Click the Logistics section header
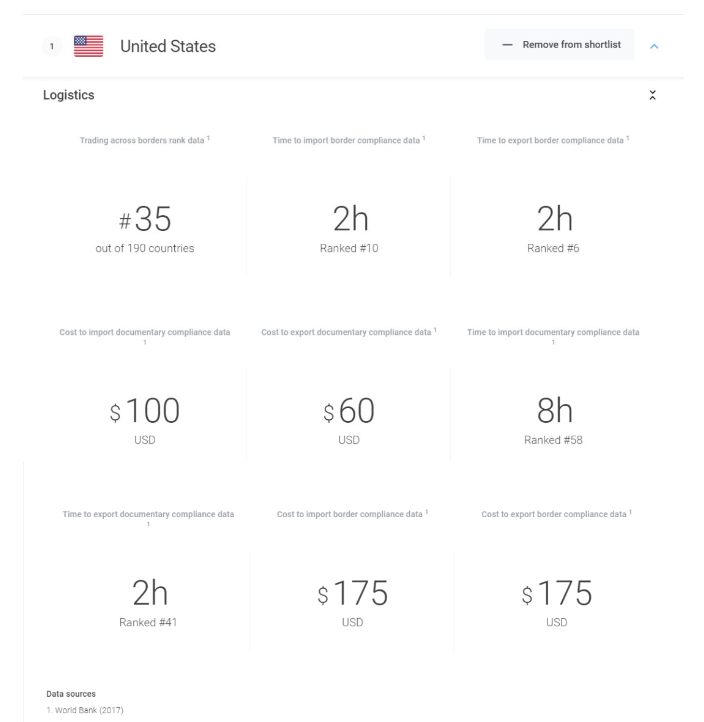 (x=69, y=96)
